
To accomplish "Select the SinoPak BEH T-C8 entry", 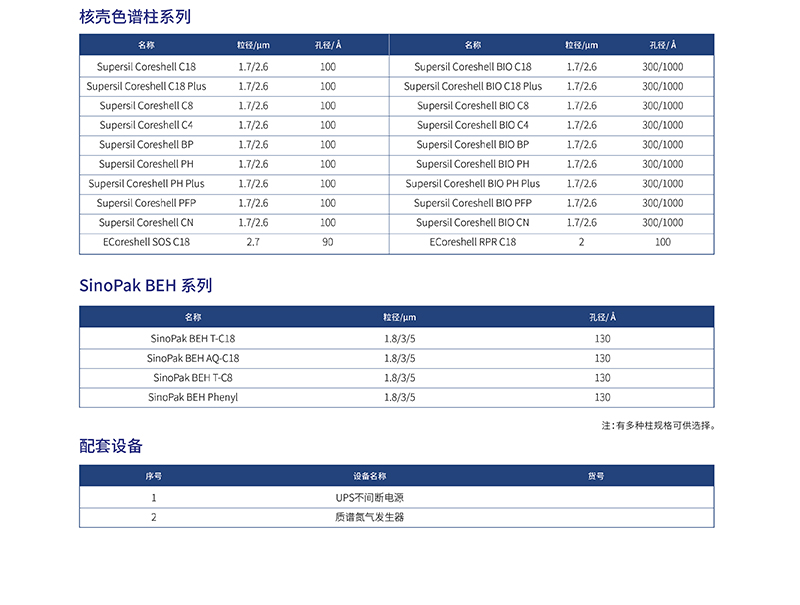I will [x=193, y=378].
